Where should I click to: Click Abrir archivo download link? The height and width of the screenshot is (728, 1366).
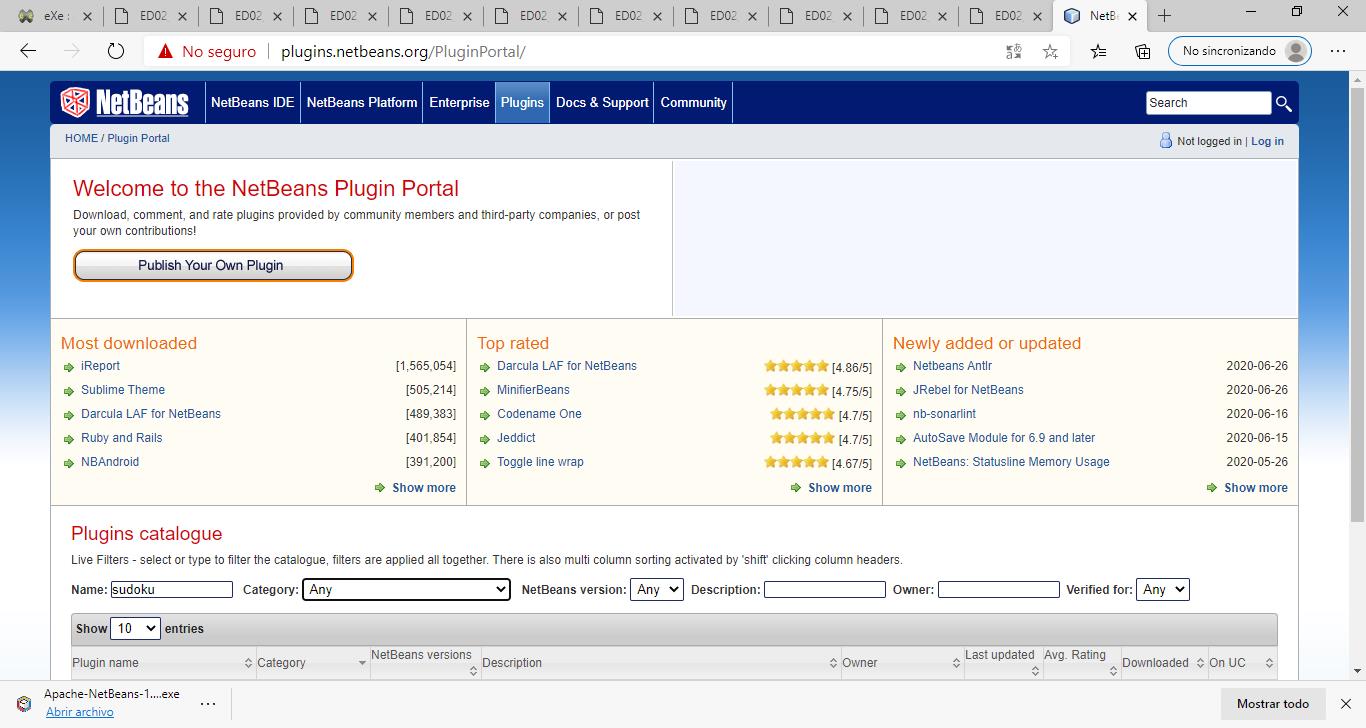click(80, 712)
